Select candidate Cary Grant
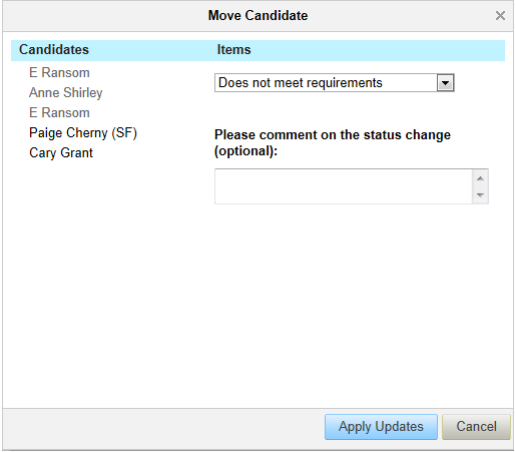This screenshot has width=515, height=452. point(61,153)
